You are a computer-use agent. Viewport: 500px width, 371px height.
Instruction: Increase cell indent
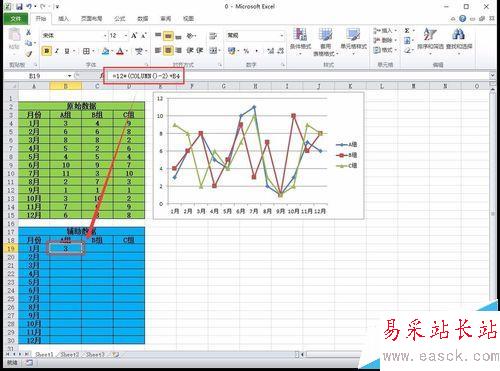[200, 51]
